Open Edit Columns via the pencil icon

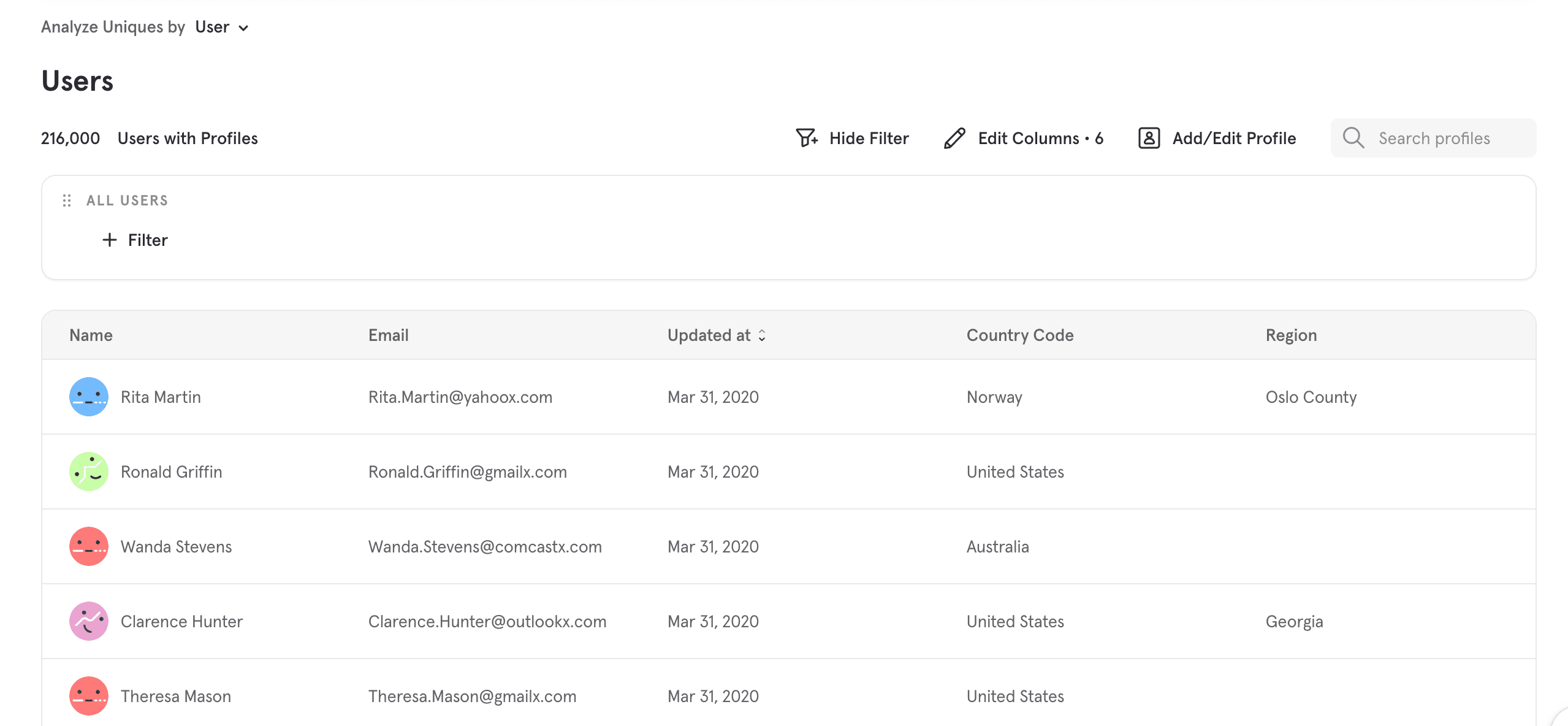pyautogui.click(x=954, y=138)
